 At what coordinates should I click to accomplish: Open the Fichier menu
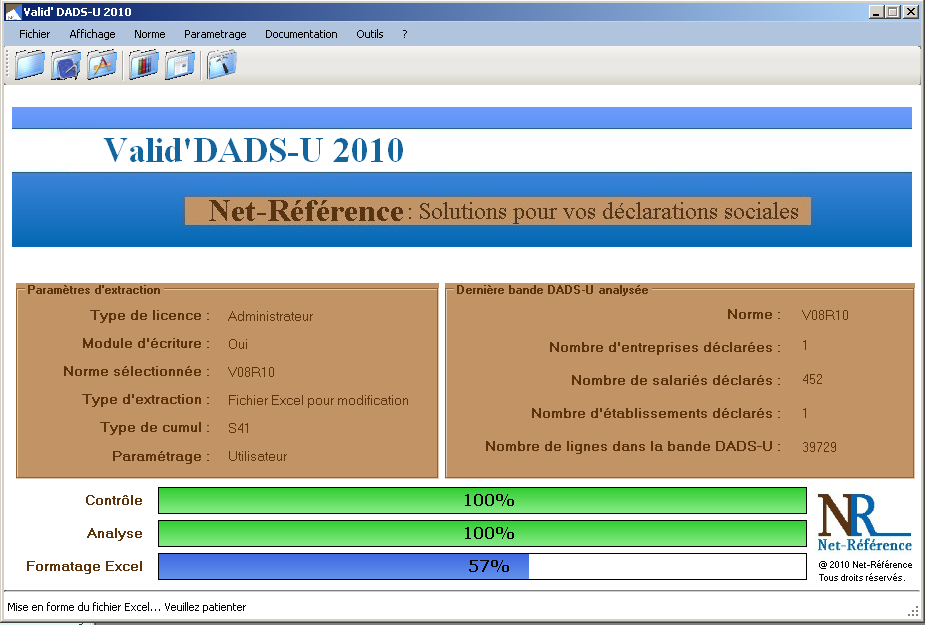point(34,34)
